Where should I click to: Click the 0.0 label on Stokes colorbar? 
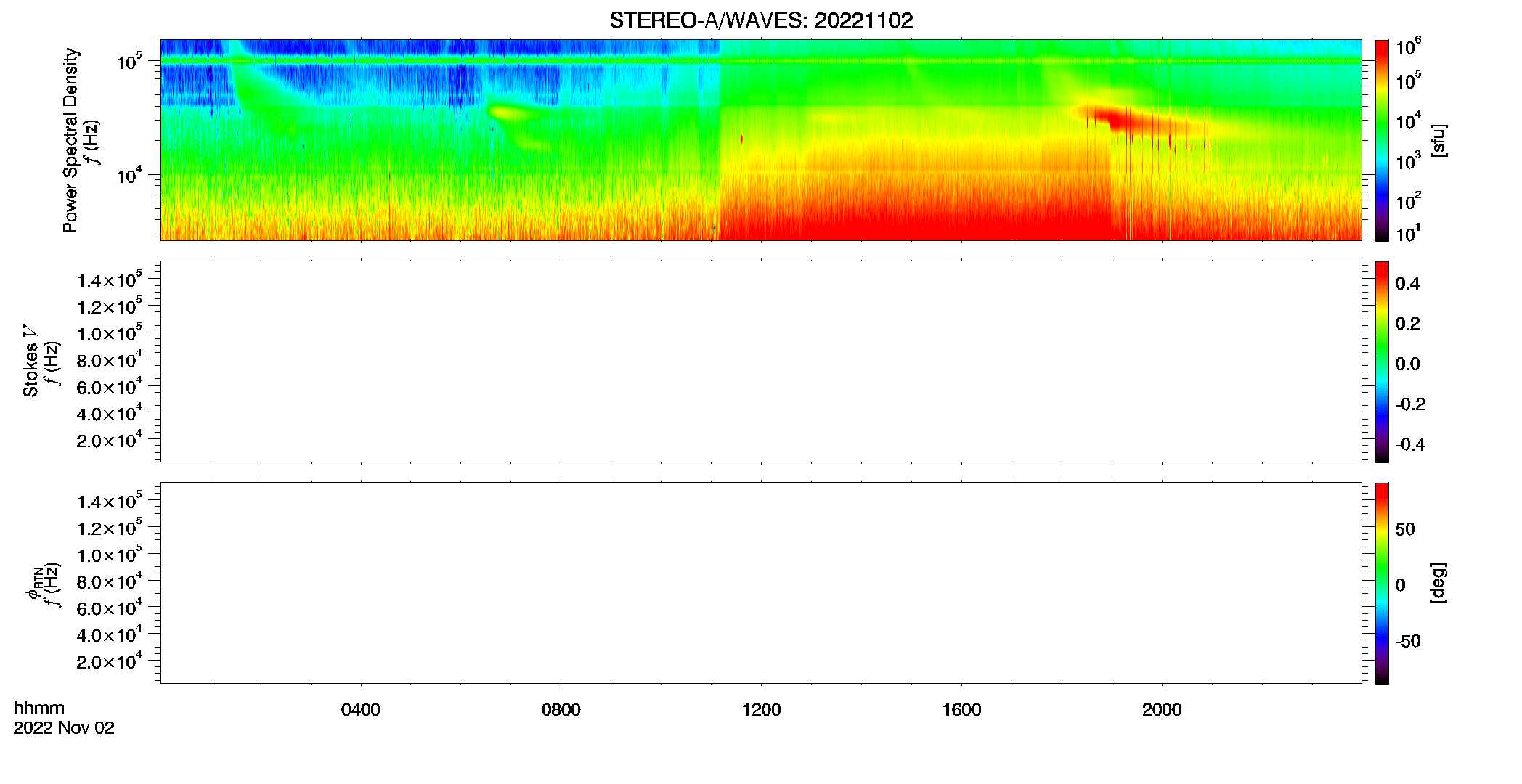[x=1407, y=364]
